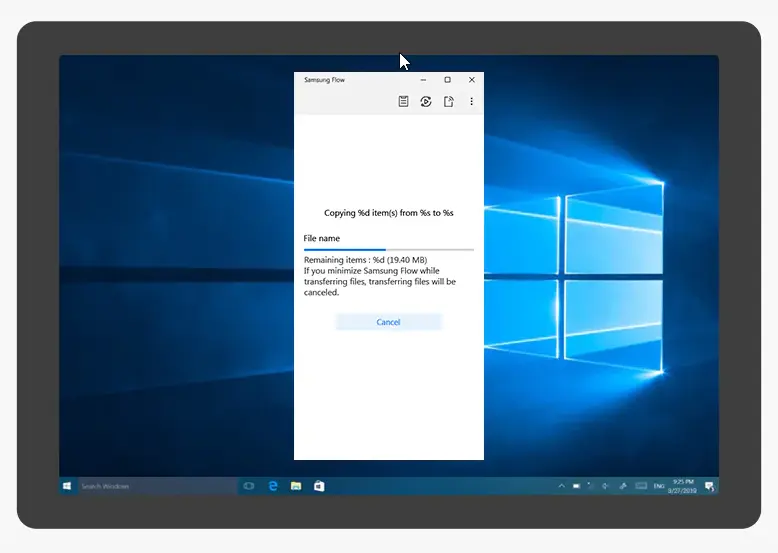Open Task View from the taskbar

[x=249, y=486]
